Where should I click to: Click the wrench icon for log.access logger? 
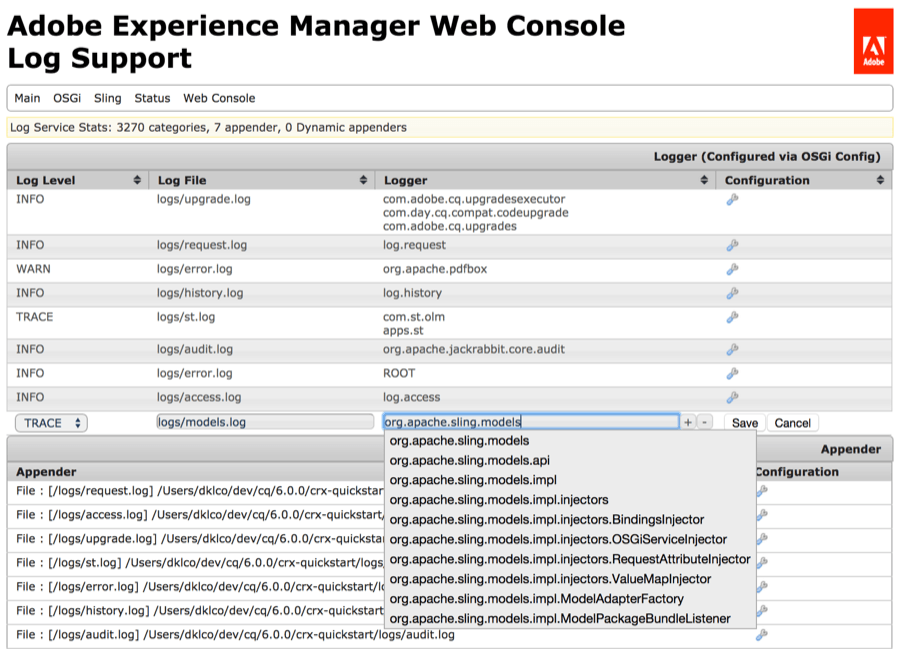732,397
